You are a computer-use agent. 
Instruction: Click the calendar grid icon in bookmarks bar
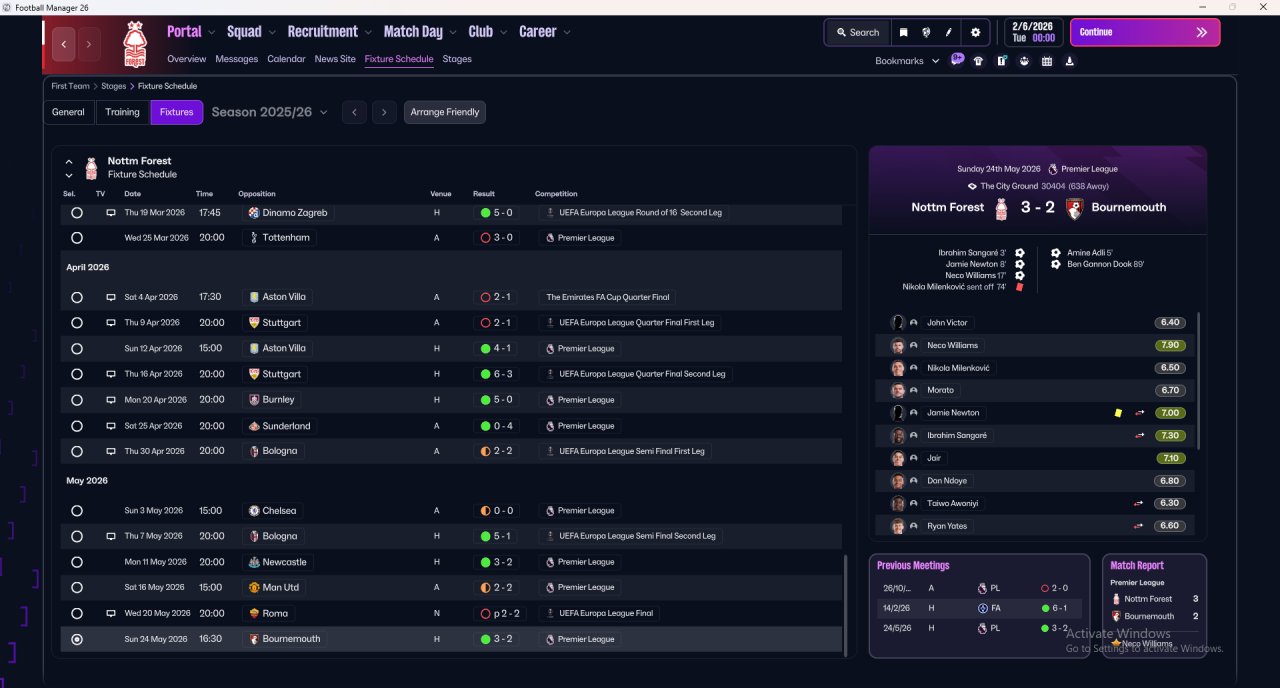(1047, 61)
